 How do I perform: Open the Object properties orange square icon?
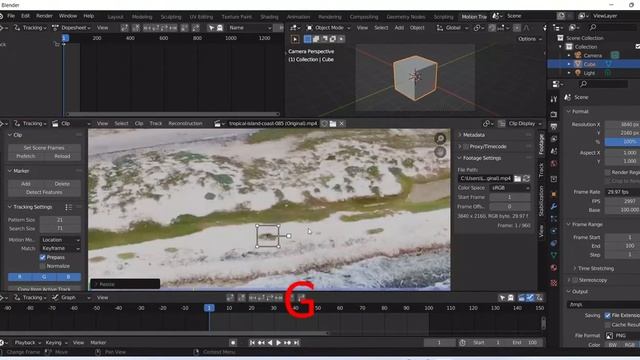coord(553,194)
